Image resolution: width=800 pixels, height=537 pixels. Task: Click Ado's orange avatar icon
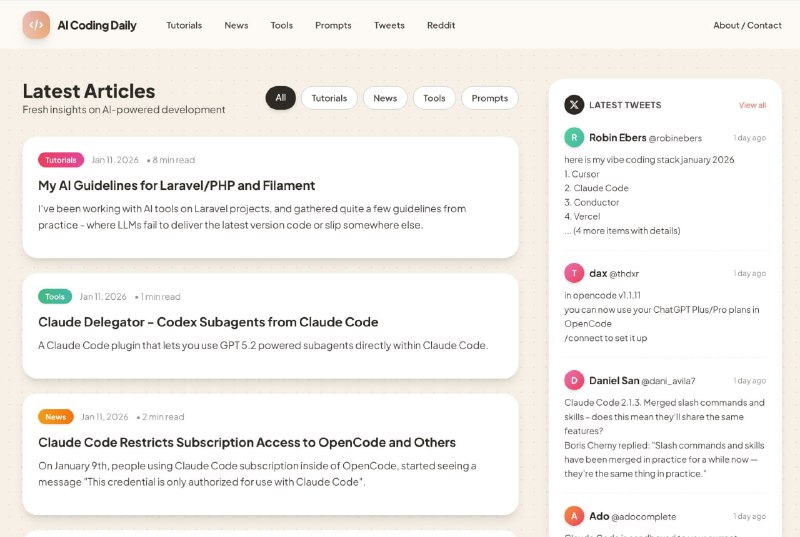click(574, 516)
